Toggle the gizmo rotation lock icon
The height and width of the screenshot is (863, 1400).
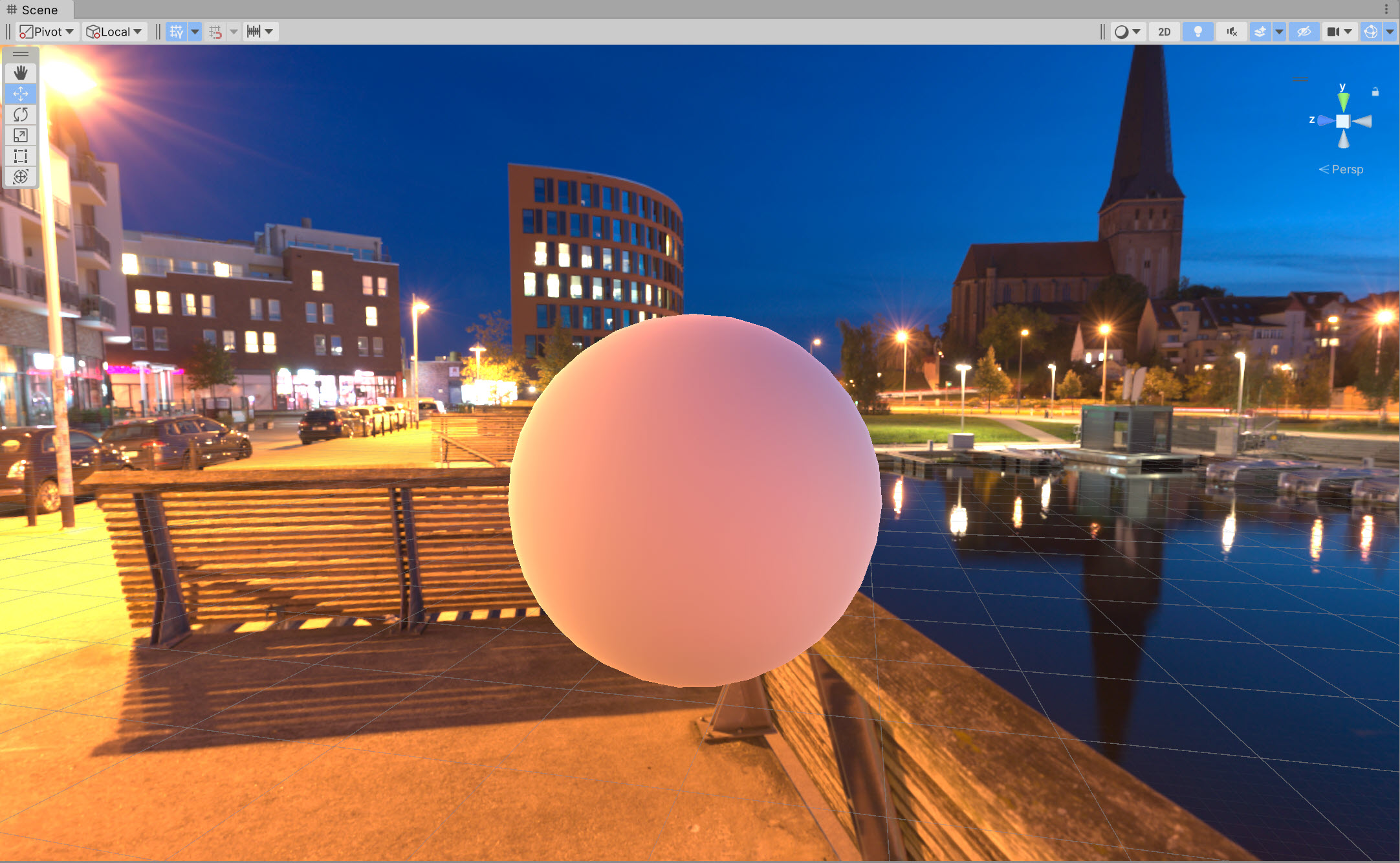pyautogui.click(x=1375, y=92)
